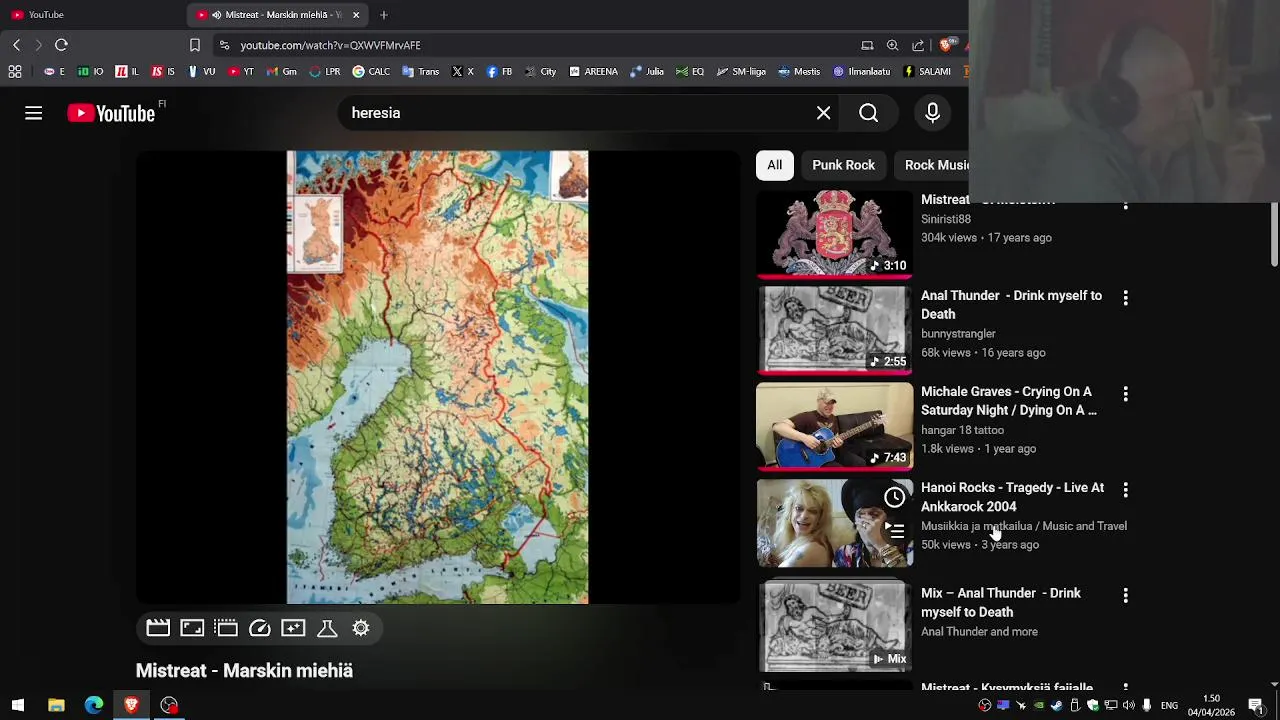Click the dotted-frame window icon below the video

point(226,628)
